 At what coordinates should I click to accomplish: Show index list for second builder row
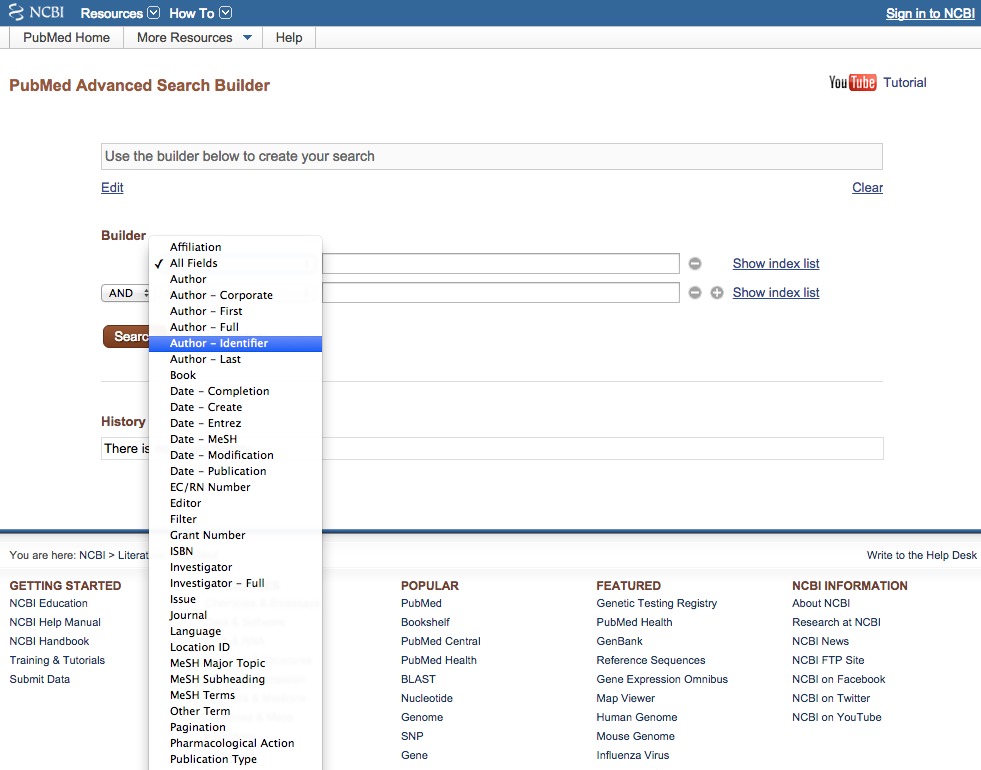(776, 292)
